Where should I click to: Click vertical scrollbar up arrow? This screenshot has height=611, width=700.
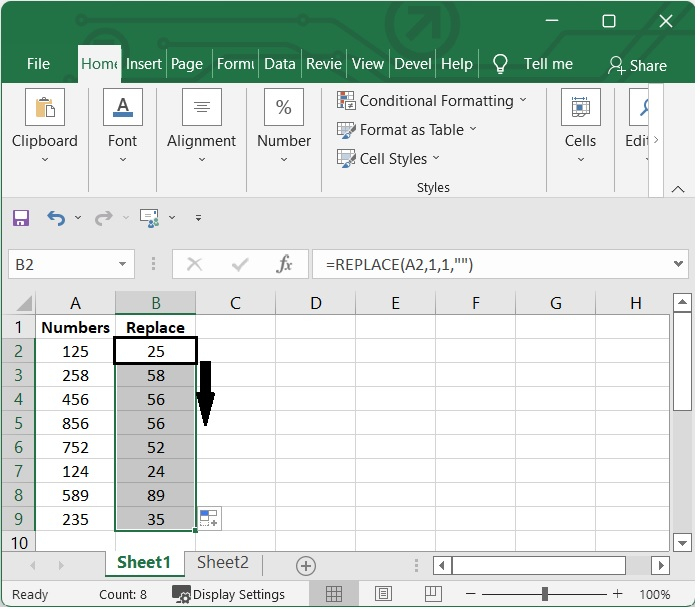pyautogui.click(x=682, y=303)
